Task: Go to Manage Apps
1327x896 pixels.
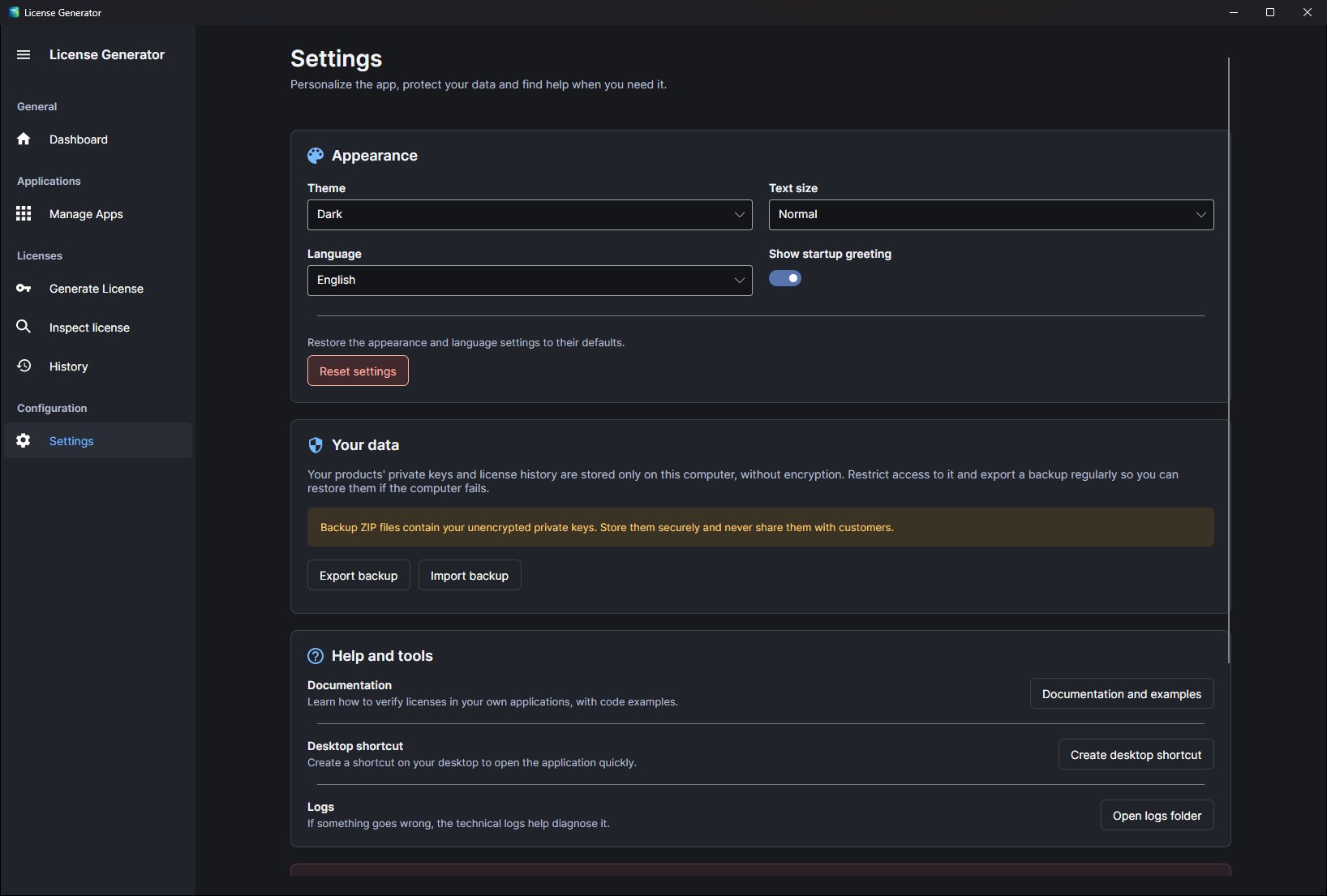Action: 98,214
